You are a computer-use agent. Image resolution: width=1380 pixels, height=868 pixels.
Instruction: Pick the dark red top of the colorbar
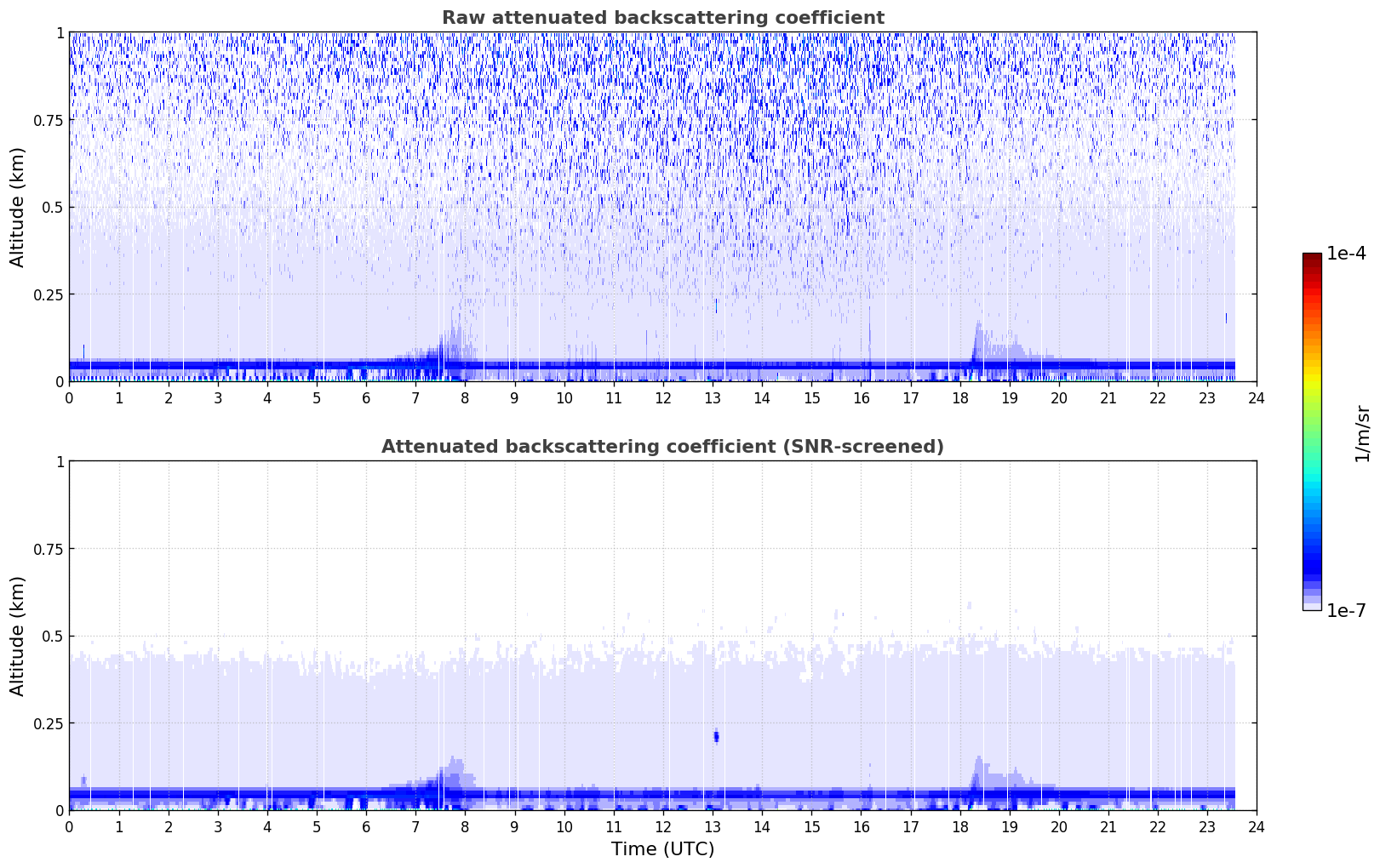(1311, 259)
